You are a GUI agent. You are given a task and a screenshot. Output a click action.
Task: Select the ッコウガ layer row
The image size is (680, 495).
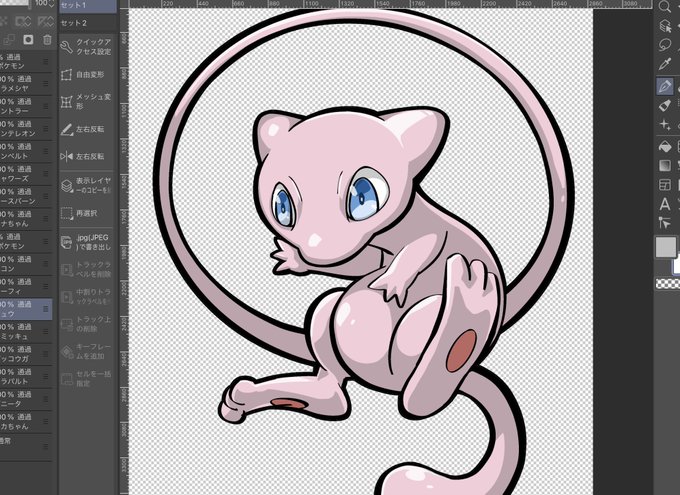click(x=26, y=354)
